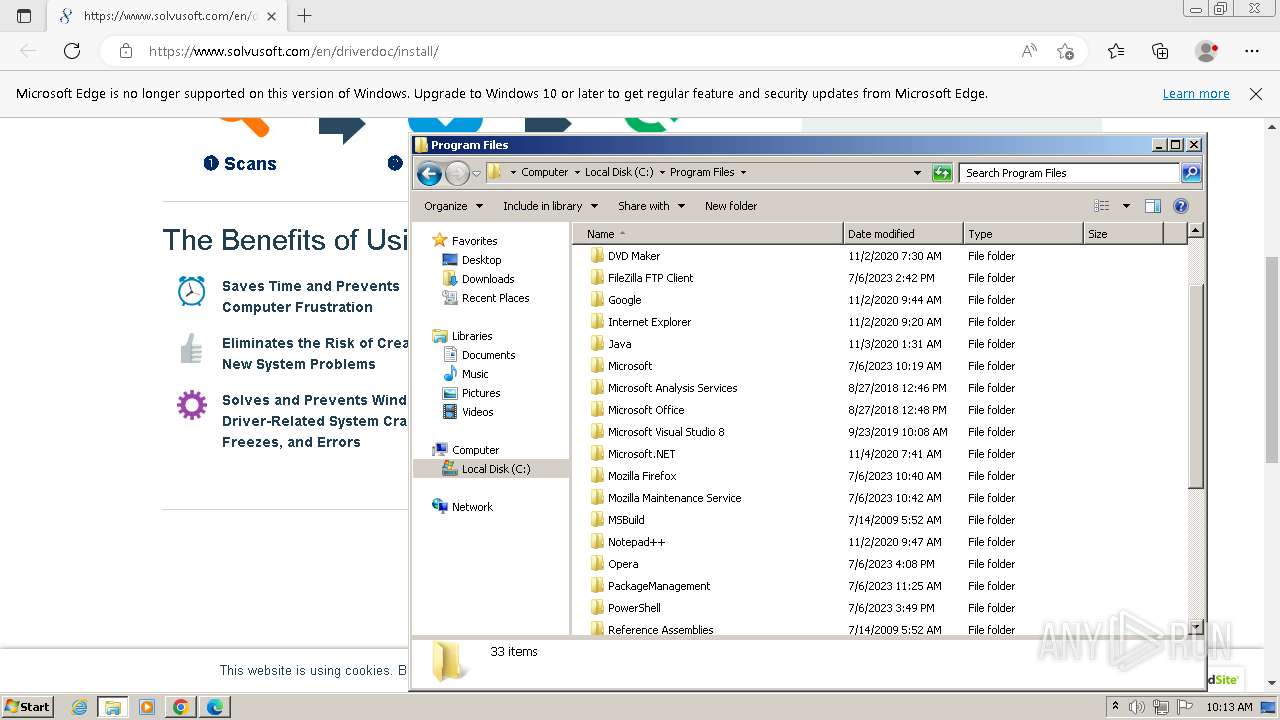
Task: Open Edge tab actions icon
Action: coord(24,16)
